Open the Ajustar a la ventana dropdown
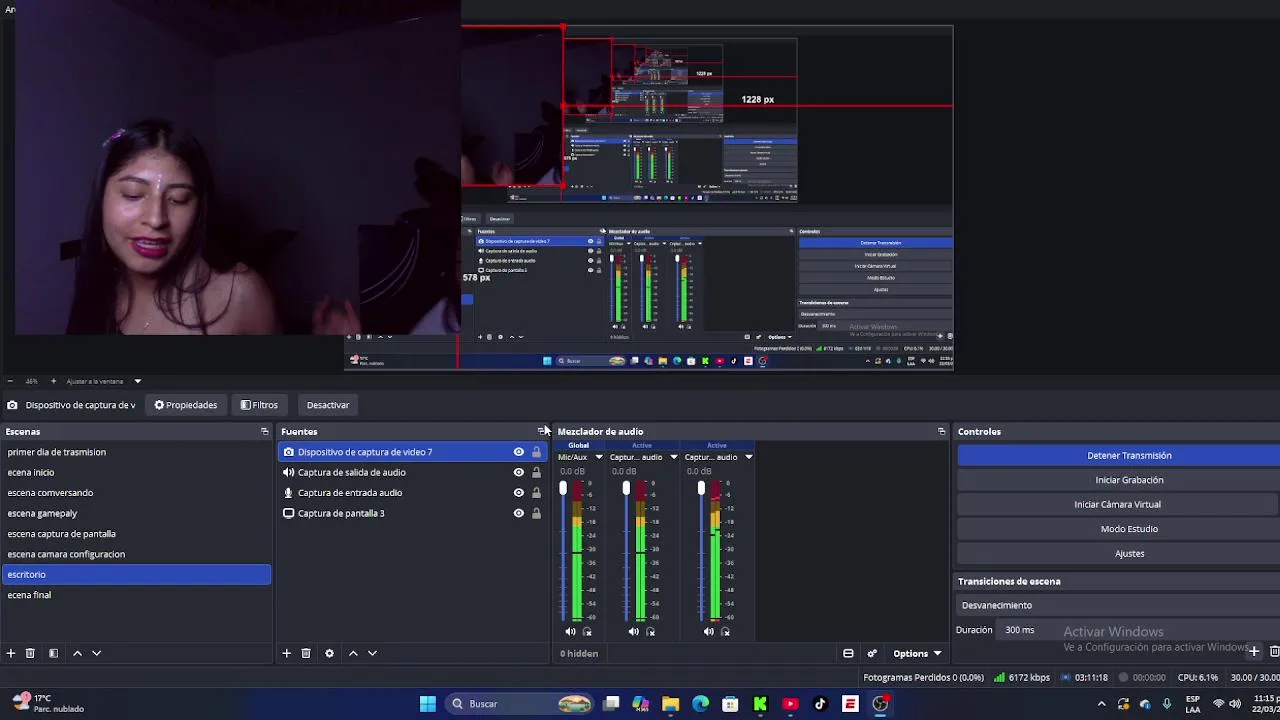This screenshot has width=1280, height=720. pyautogui.click(x=104, y=381)
